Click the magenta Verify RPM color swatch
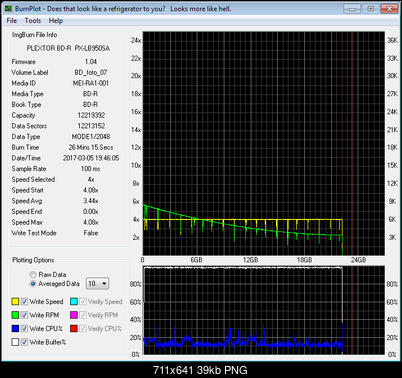 click(x=74, y=315)
